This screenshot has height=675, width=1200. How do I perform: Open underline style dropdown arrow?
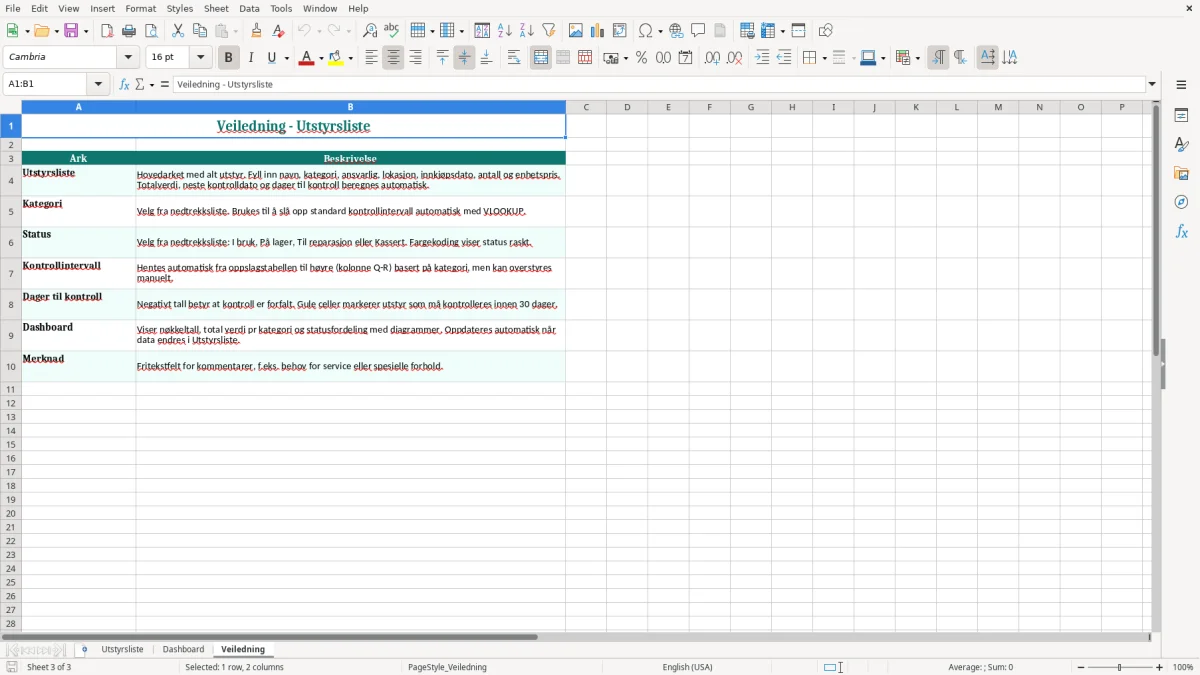tap(286, 58)
